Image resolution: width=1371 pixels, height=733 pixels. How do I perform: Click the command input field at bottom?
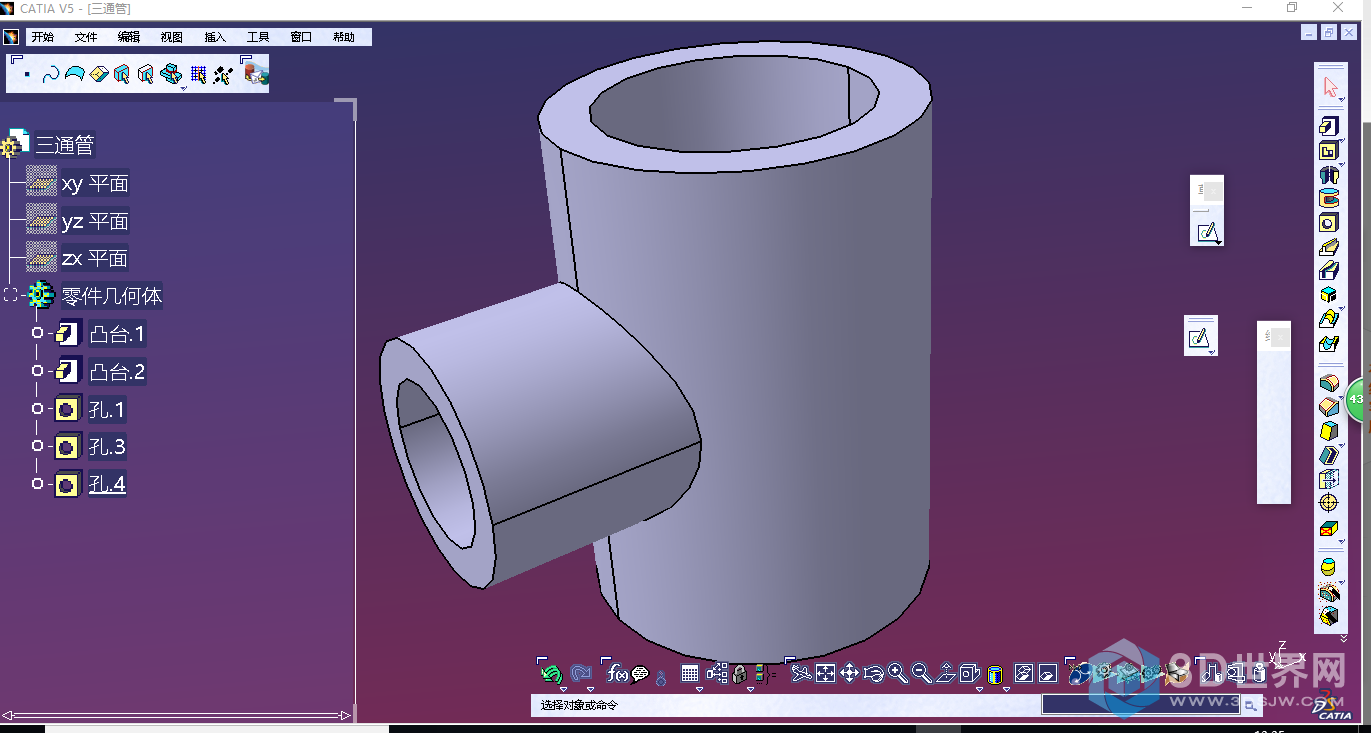1140,704
